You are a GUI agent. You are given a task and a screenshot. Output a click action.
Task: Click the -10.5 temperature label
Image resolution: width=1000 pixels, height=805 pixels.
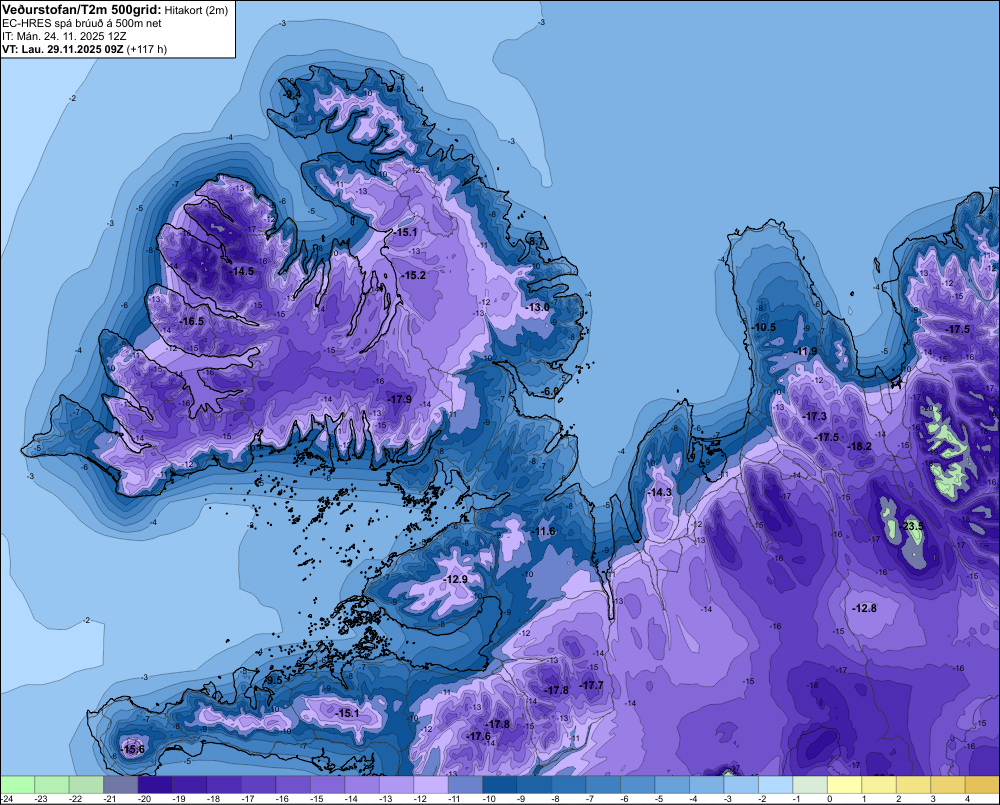tap(763, 327)
